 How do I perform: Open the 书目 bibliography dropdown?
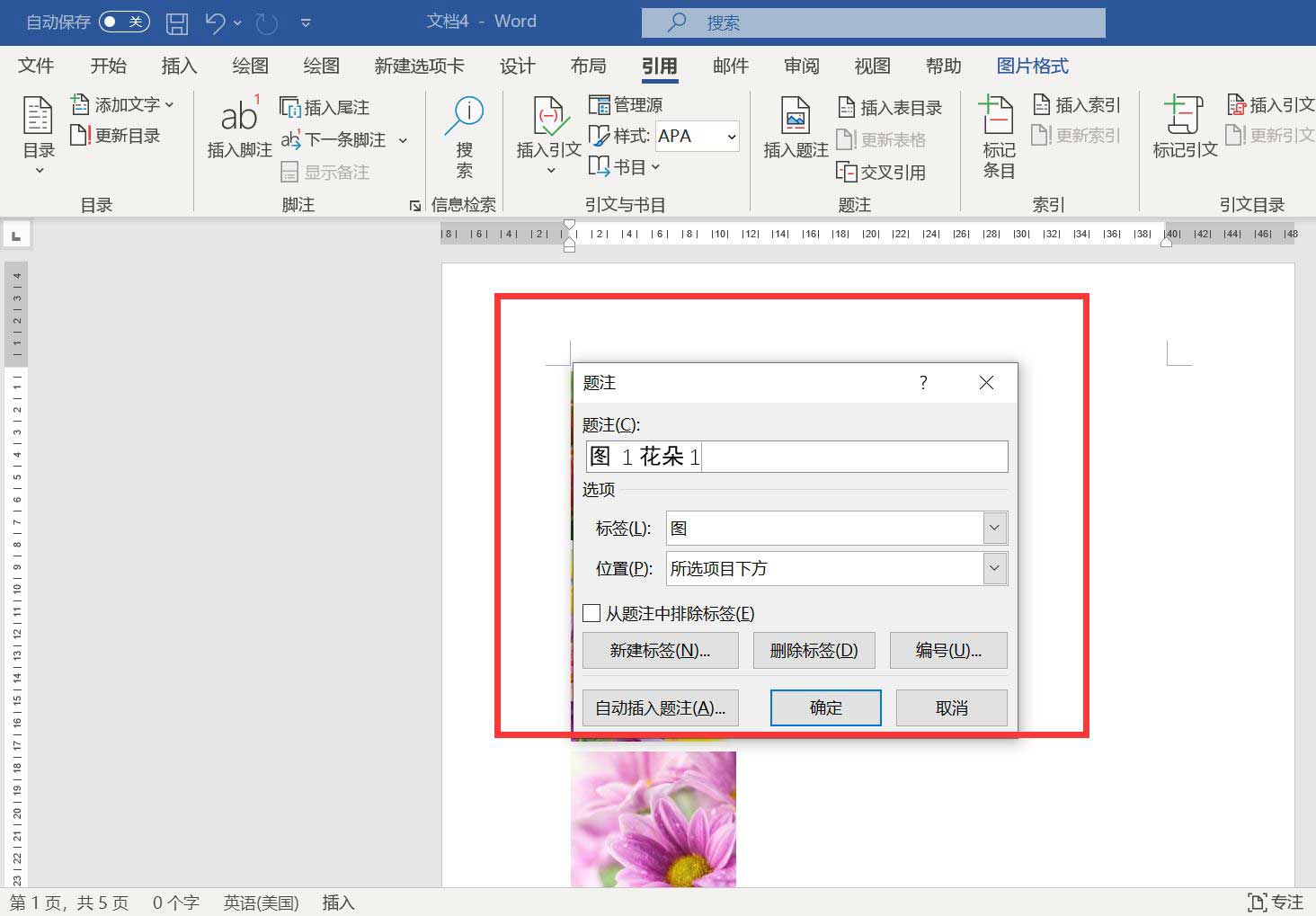click(x=625, y=167)
